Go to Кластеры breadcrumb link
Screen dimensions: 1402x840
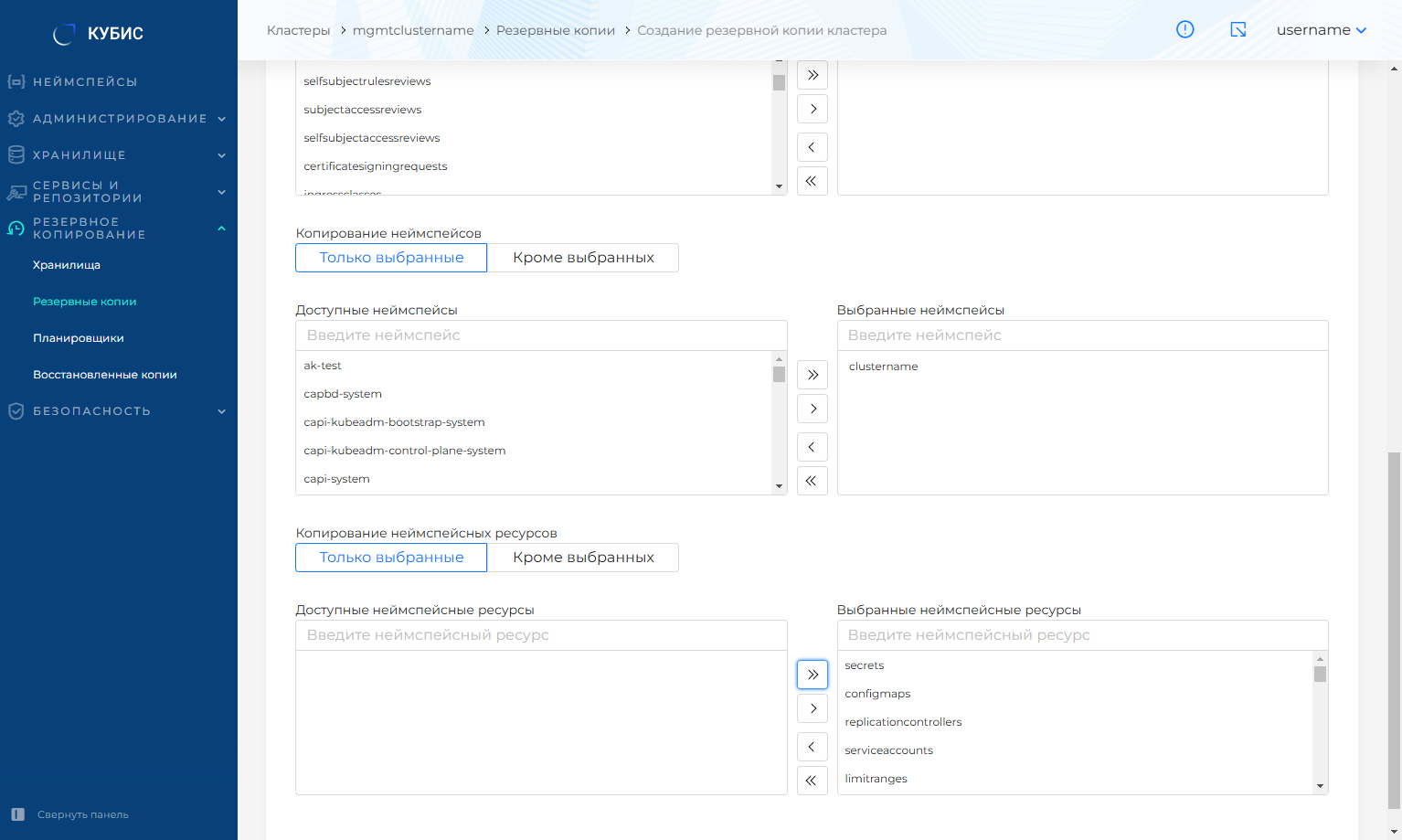[x=298, y=30]
